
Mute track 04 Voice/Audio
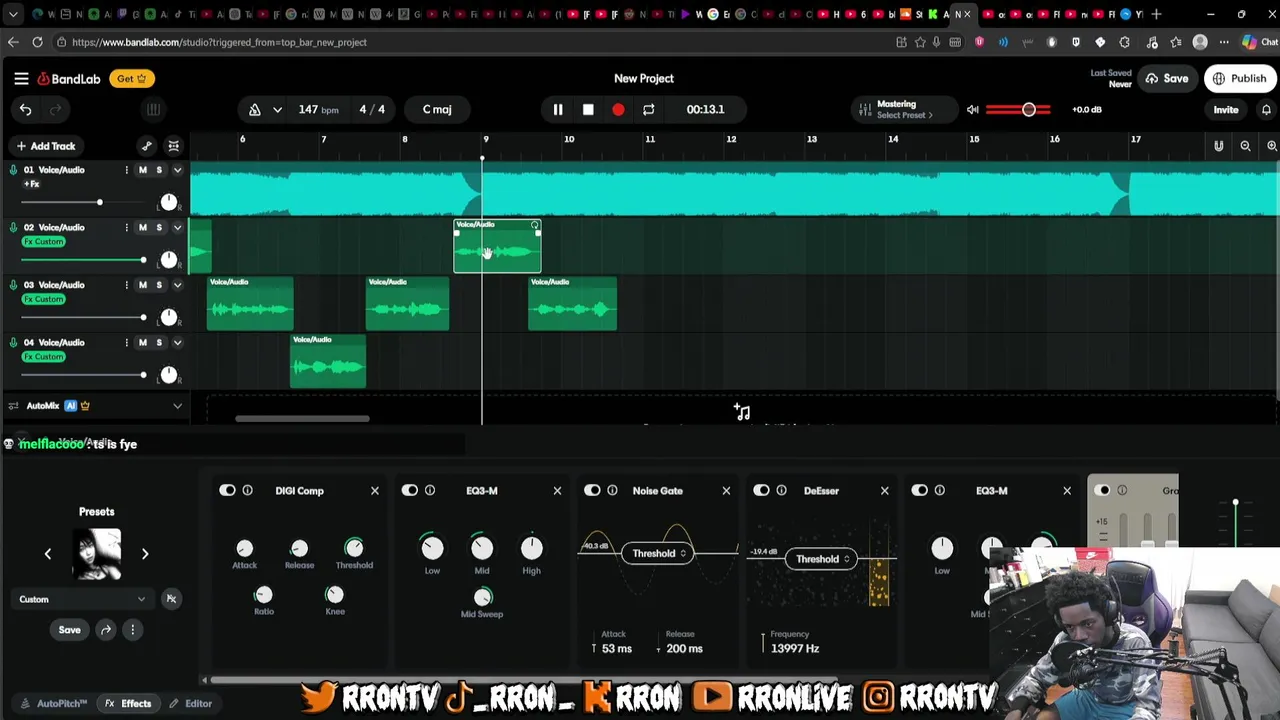[x=142, y=343]
